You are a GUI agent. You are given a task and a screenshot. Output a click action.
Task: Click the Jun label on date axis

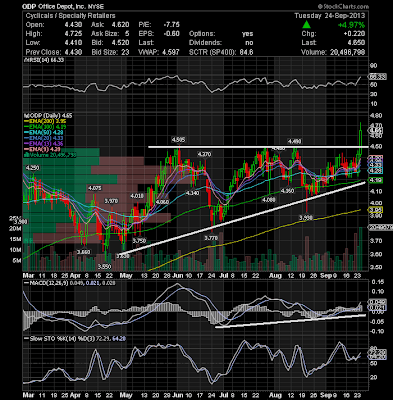[x=178, y=276]
